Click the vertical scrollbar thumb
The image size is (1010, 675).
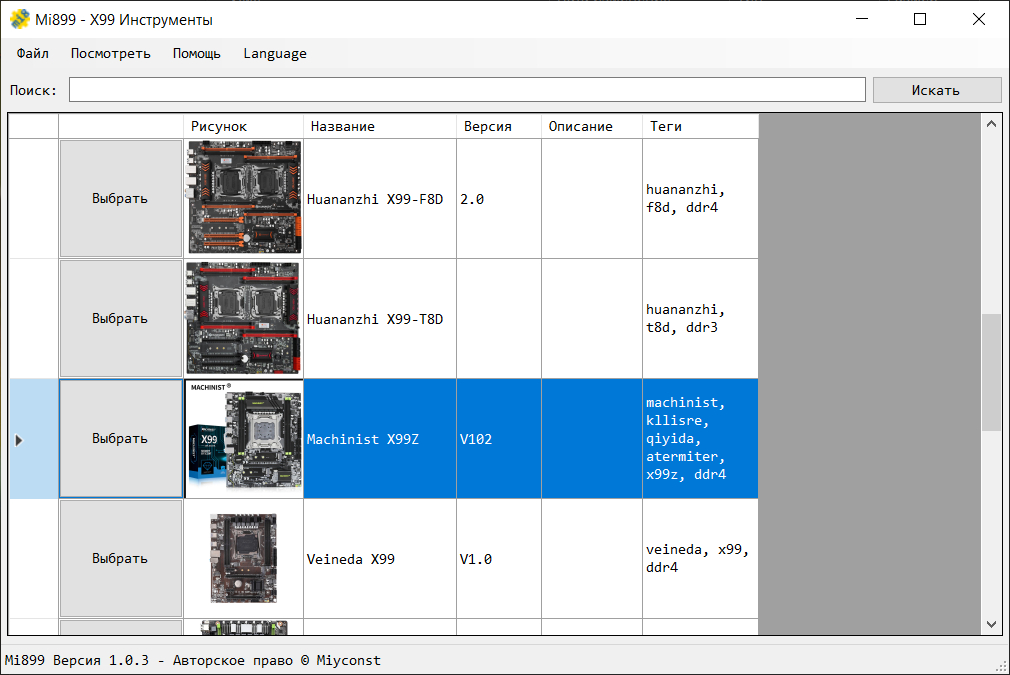click(991, 372)
